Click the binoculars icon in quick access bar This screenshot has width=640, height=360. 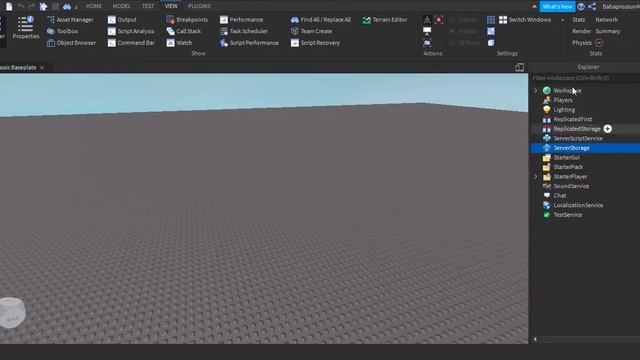pyautogui.click(x=67, y=7)
